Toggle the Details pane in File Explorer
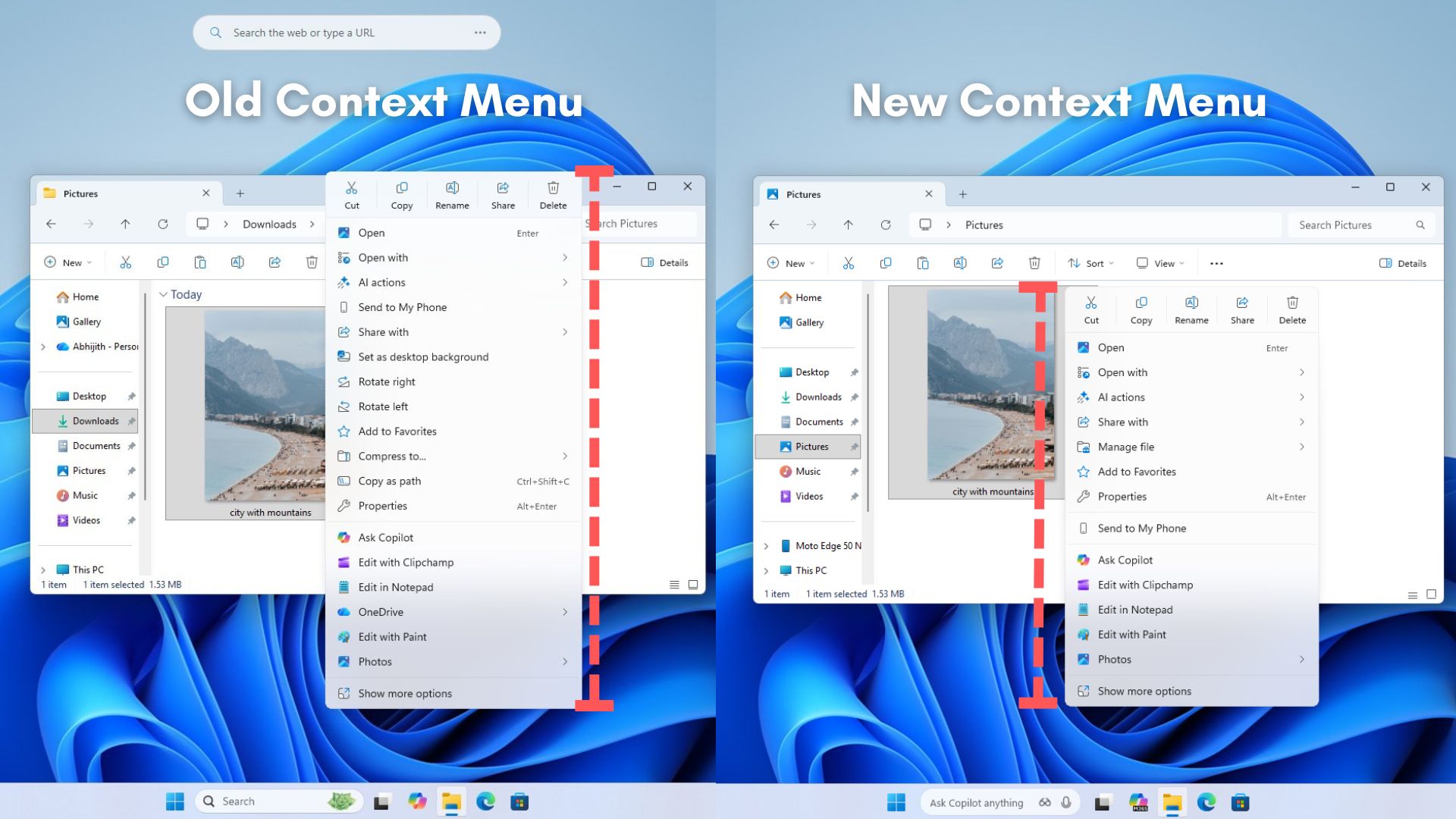The width and height of the screenshot is (1456, 819). point(1402,263)
